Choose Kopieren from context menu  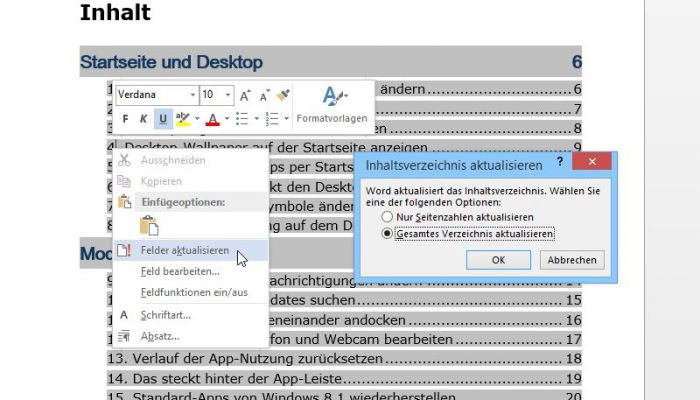coord(191,181)
